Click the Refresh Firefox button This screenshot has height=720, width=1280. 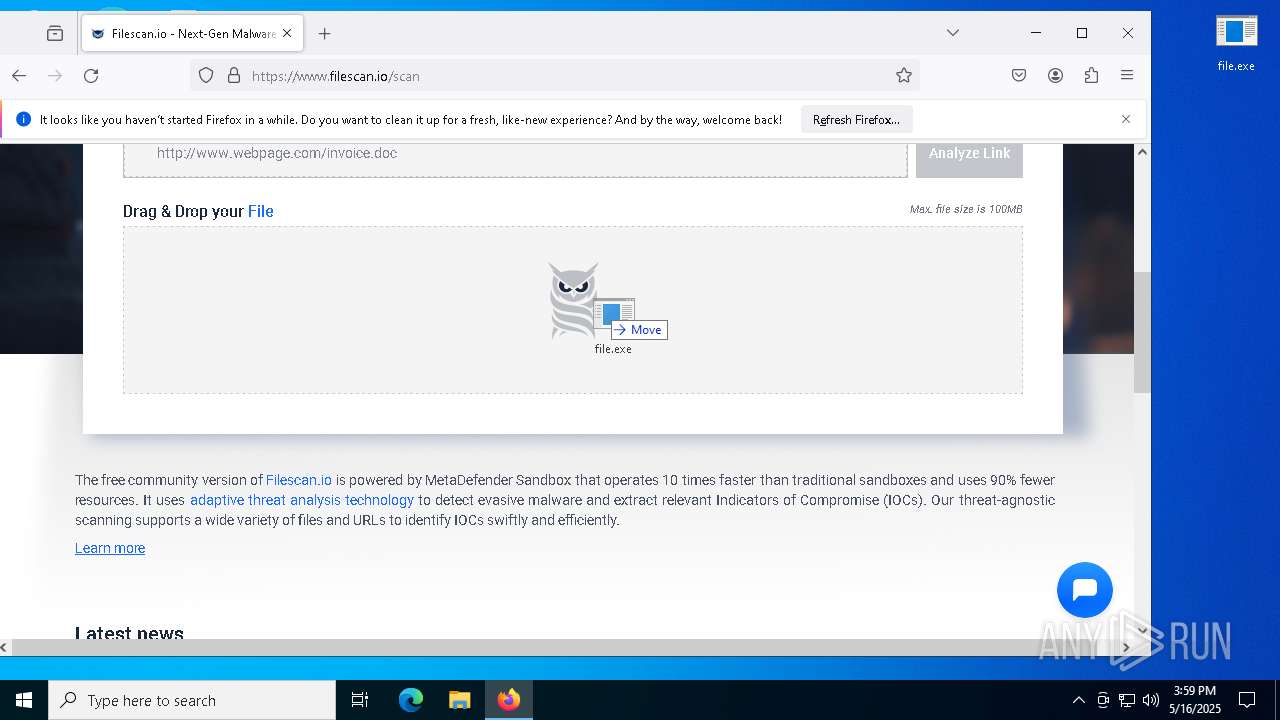(x=856, y=119)
